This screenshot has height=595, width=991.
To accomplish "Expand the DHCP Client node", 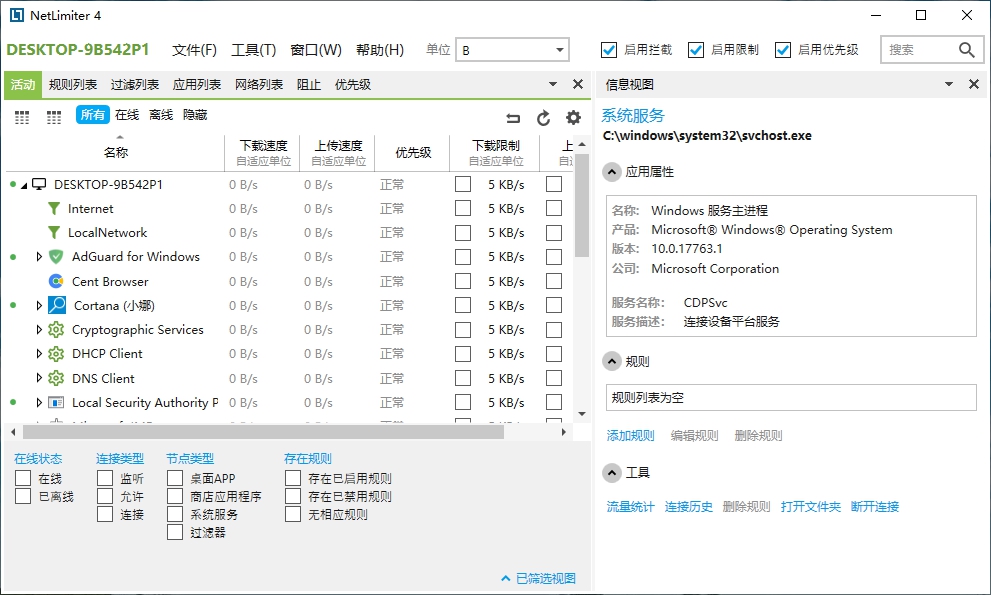I will (39, 353).
